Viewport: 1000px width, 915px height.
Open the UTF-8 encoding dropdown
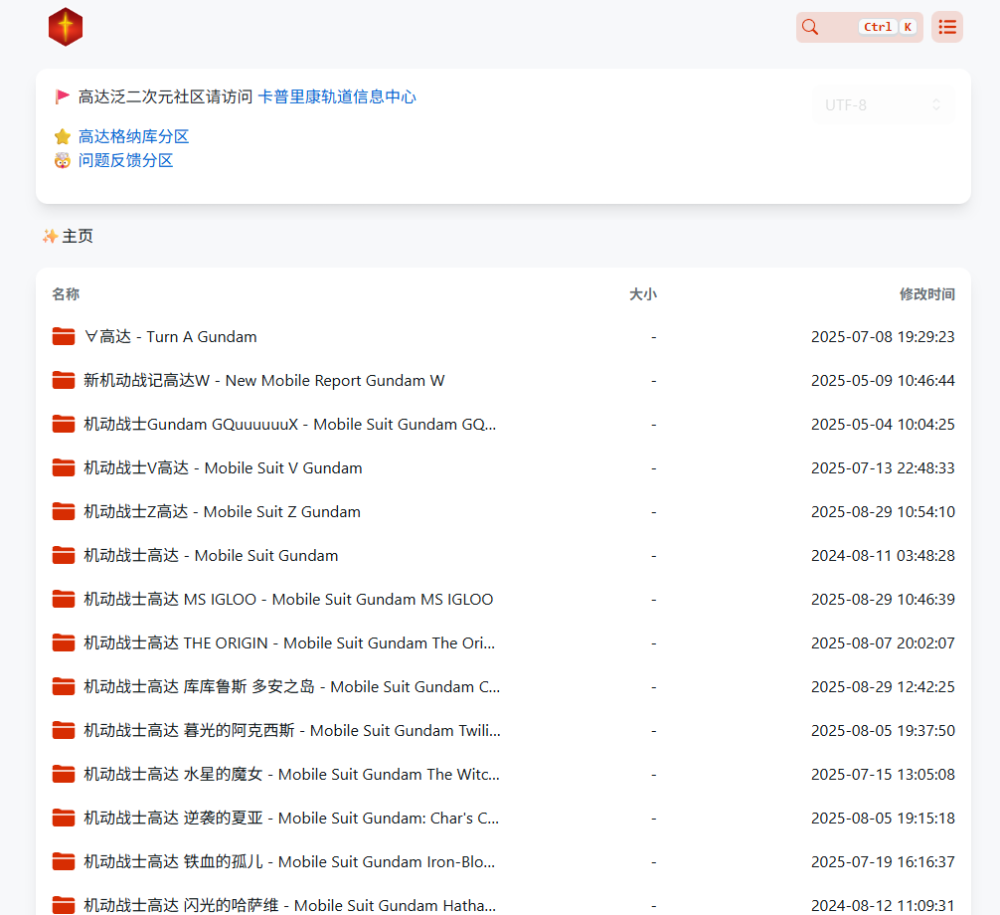[883, 105]
